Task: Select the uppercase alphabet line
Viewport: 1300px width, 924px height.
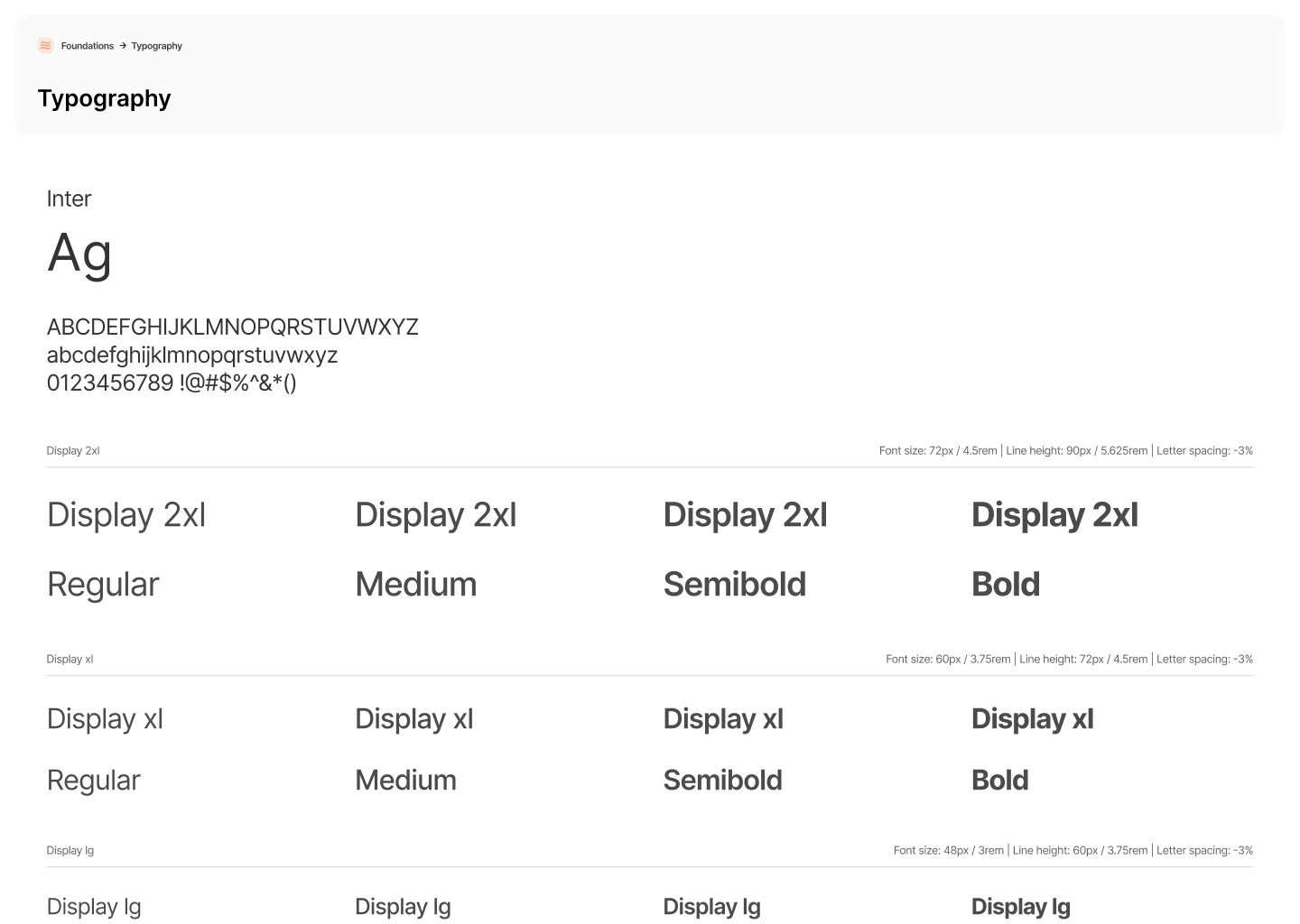Action: 232,327
